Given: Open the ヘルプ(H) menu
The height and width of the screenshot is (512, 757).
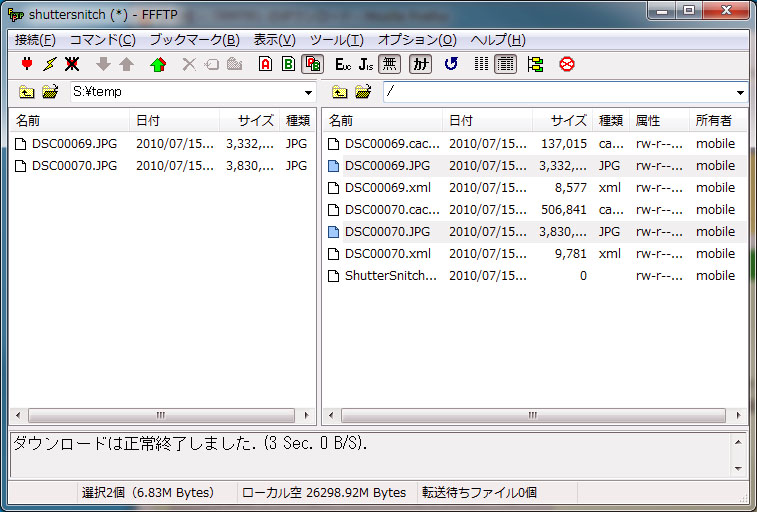Looking at the screenshot, I should 498,40.
